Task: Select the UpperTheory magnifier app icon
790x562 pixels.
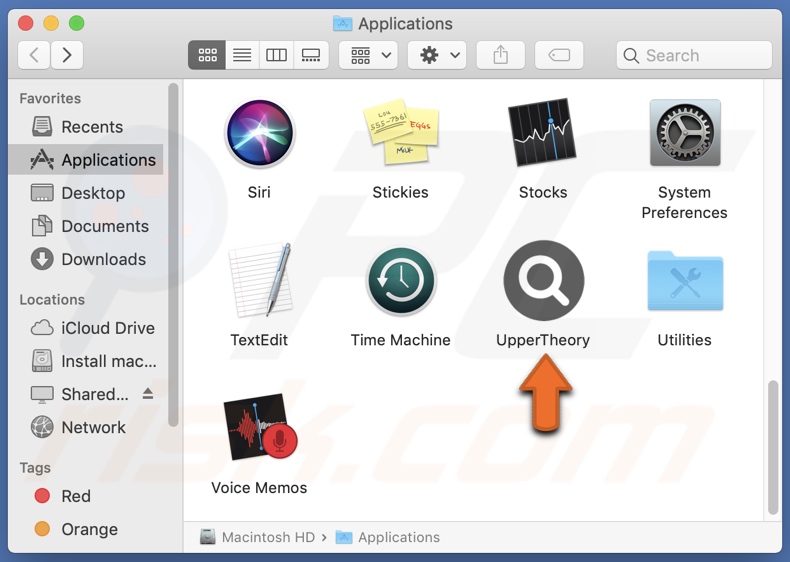Action: tap(544, 280)
